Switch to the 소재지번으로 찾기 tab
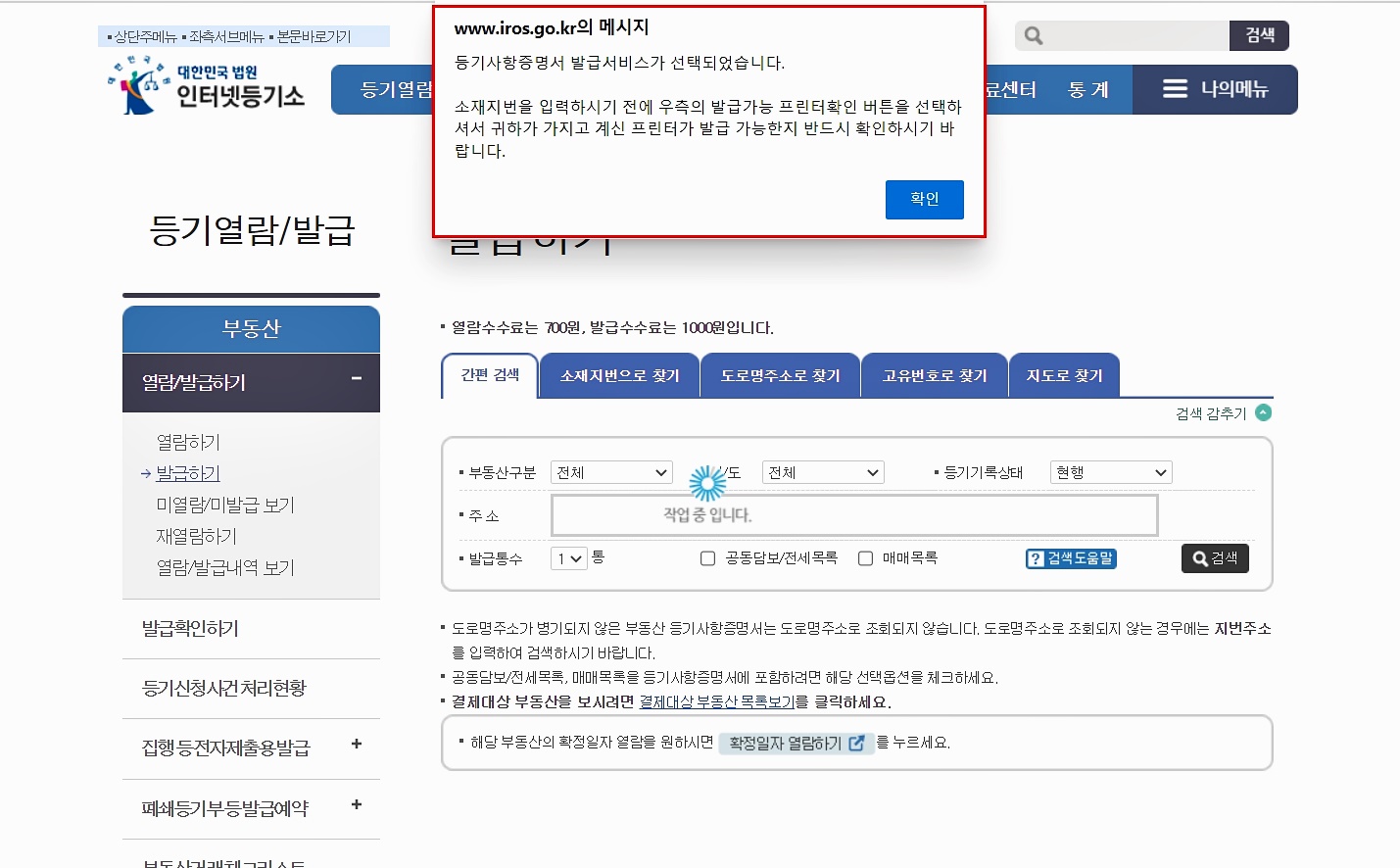The width and height of the screenshot is (1400, 868). tap(618, 375)
